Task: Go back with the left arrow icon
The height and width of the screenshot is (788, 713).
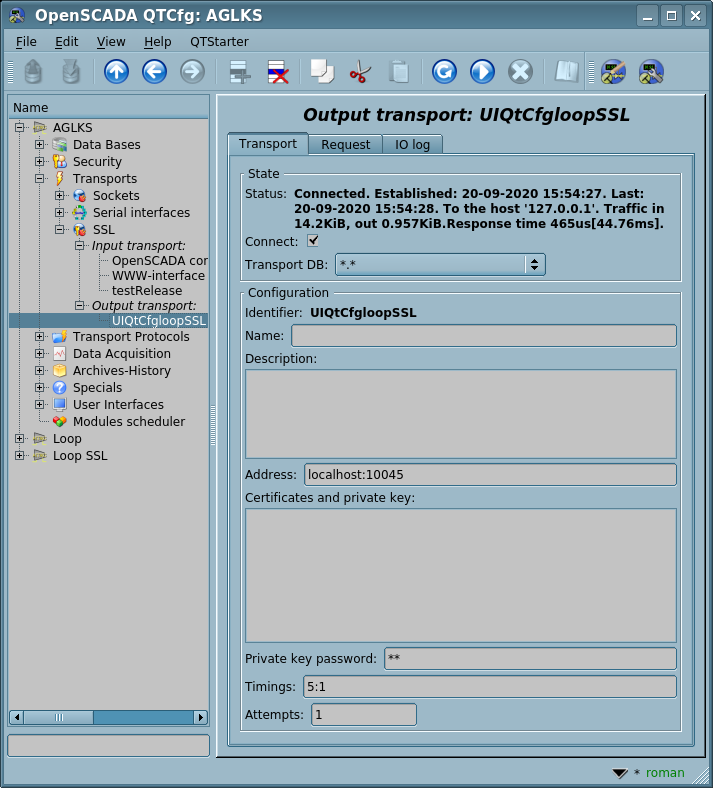Action: click(x=154, y=71)
